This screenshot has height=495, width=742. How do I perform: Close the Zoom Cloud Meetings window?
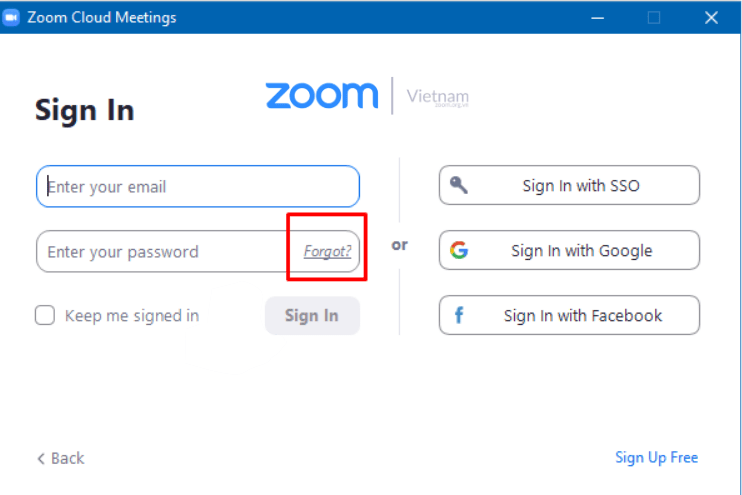[x=711, y=17]
